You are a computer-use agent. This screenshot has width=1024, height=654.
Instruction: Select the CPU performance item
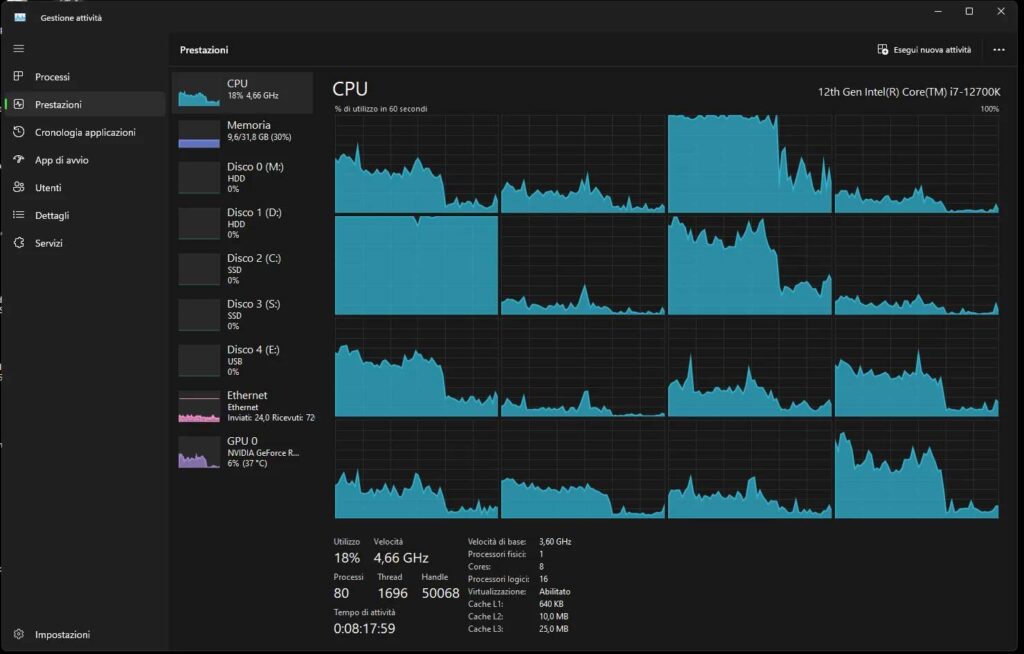[x=242, y=92]
